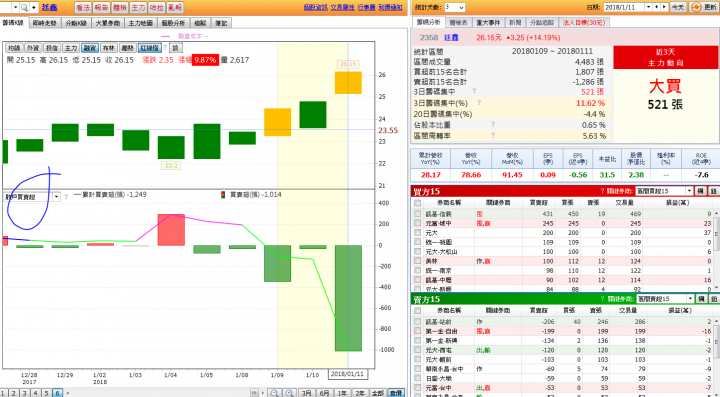This screenshot has width=720, height=397.
Task: Switch to the 個股分析 tab
Action: coord(173,23)
